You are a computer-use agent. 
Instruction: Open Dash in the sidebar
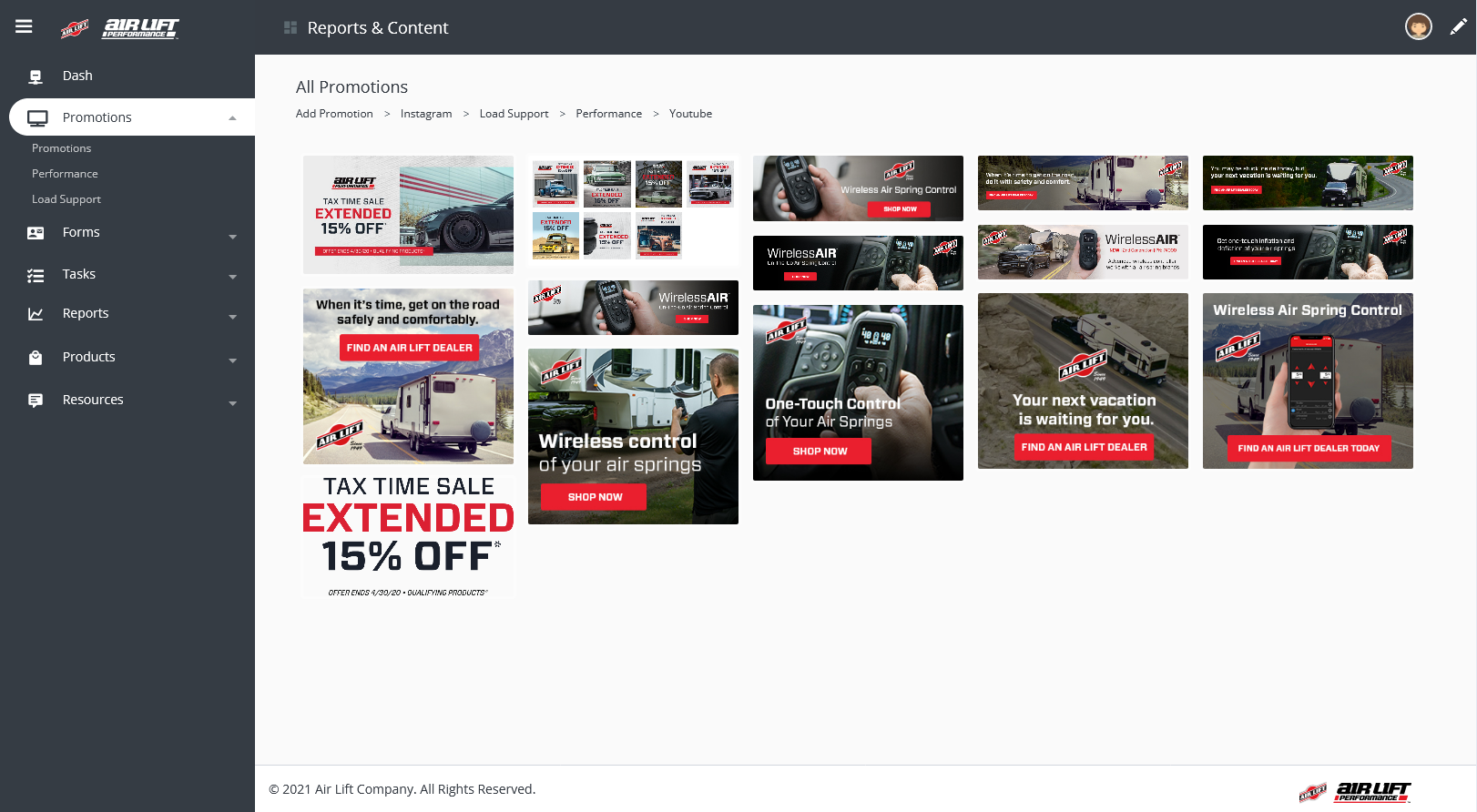[77, 76]
